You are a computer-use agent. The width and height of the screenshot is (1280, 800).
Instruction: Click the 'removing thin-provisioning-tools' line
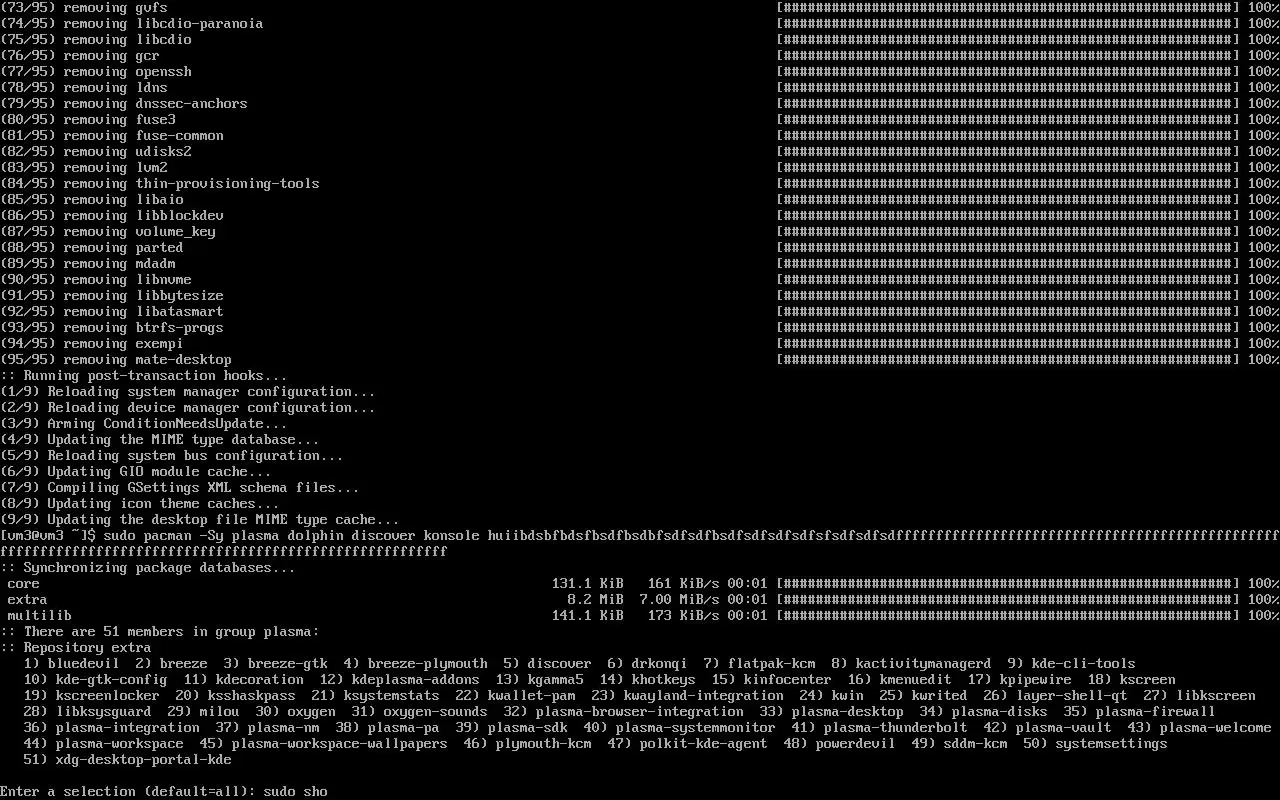tap(160, 183)
